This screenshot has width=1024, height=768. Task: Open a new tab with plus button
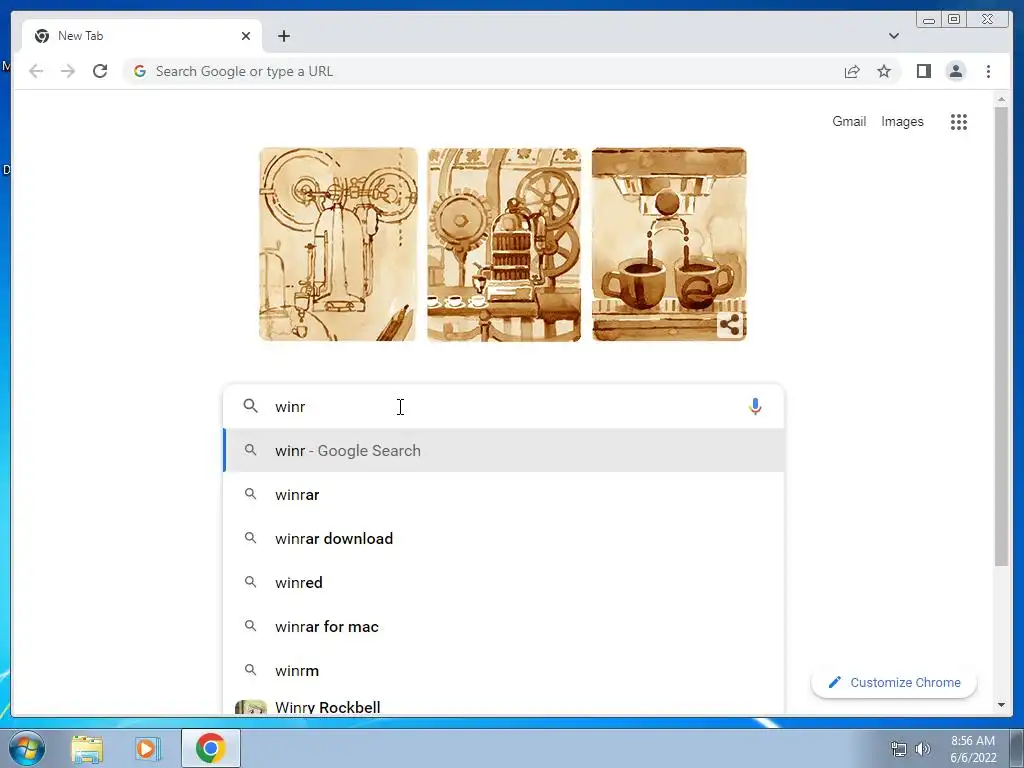pos(284,36)
